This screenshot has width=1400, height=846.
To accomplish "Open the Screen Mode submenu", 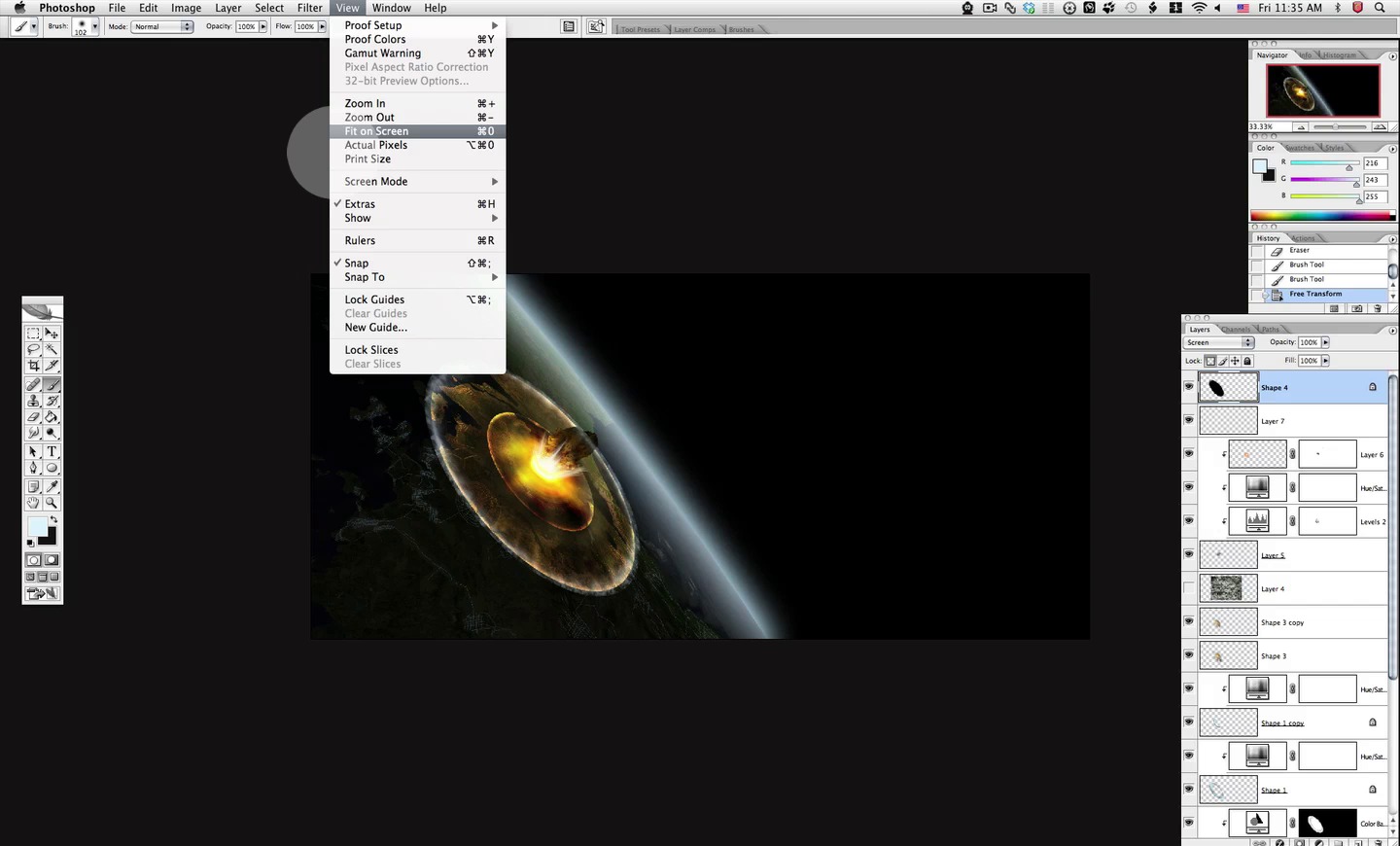I will [418, 182].
